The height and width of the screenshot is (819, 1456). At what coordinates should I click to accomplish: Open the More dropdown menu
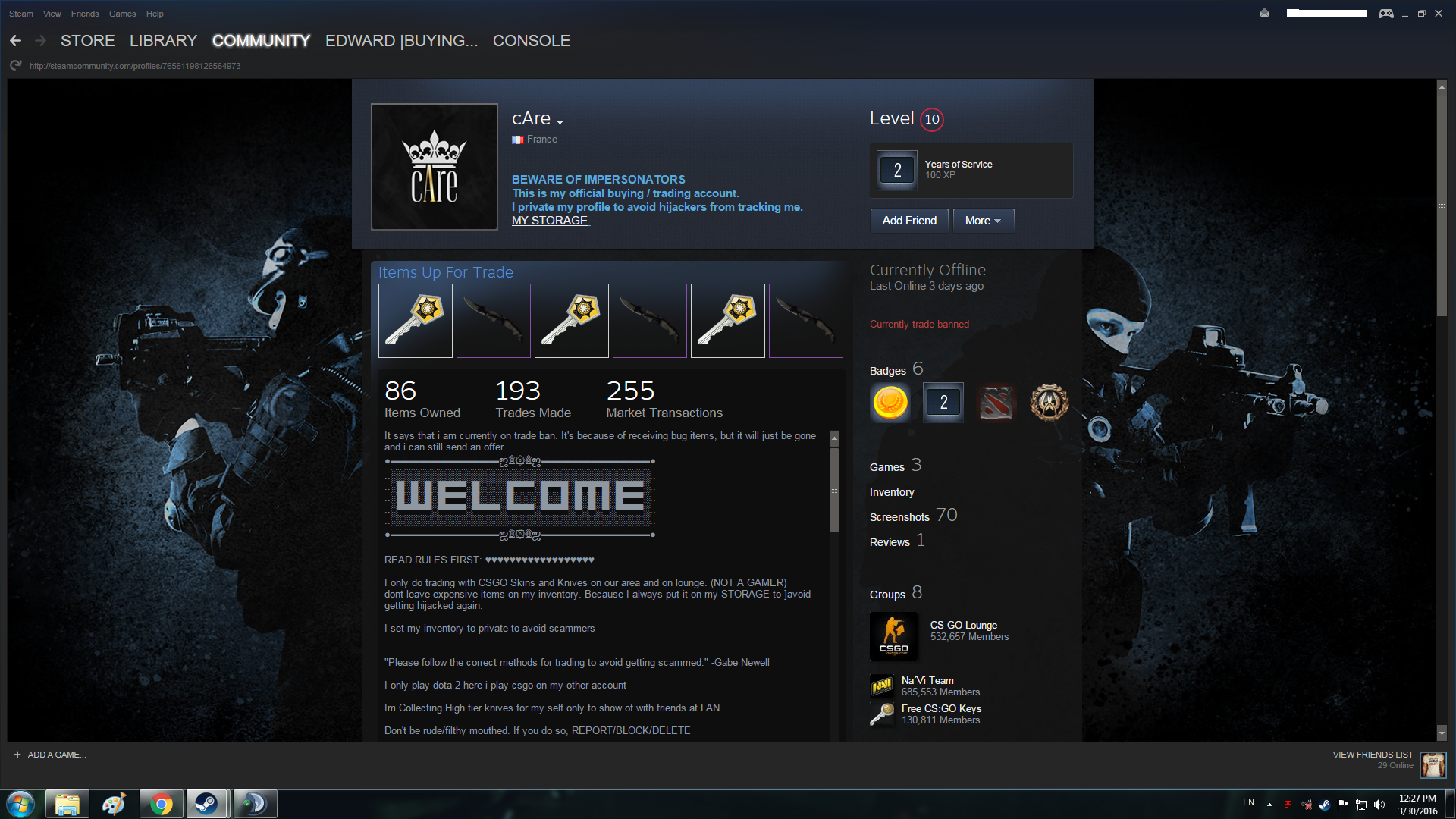(x=983, y=221)
